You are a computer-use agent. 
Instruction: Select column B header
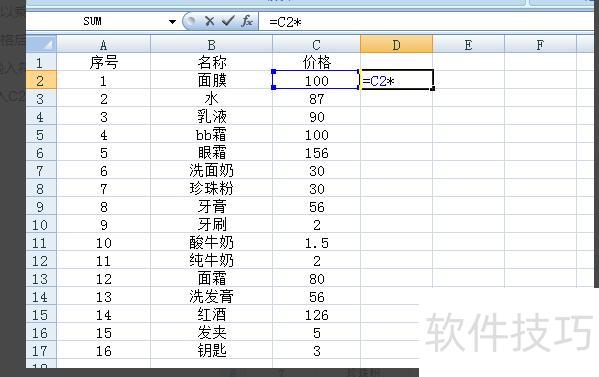coord(212,45)
